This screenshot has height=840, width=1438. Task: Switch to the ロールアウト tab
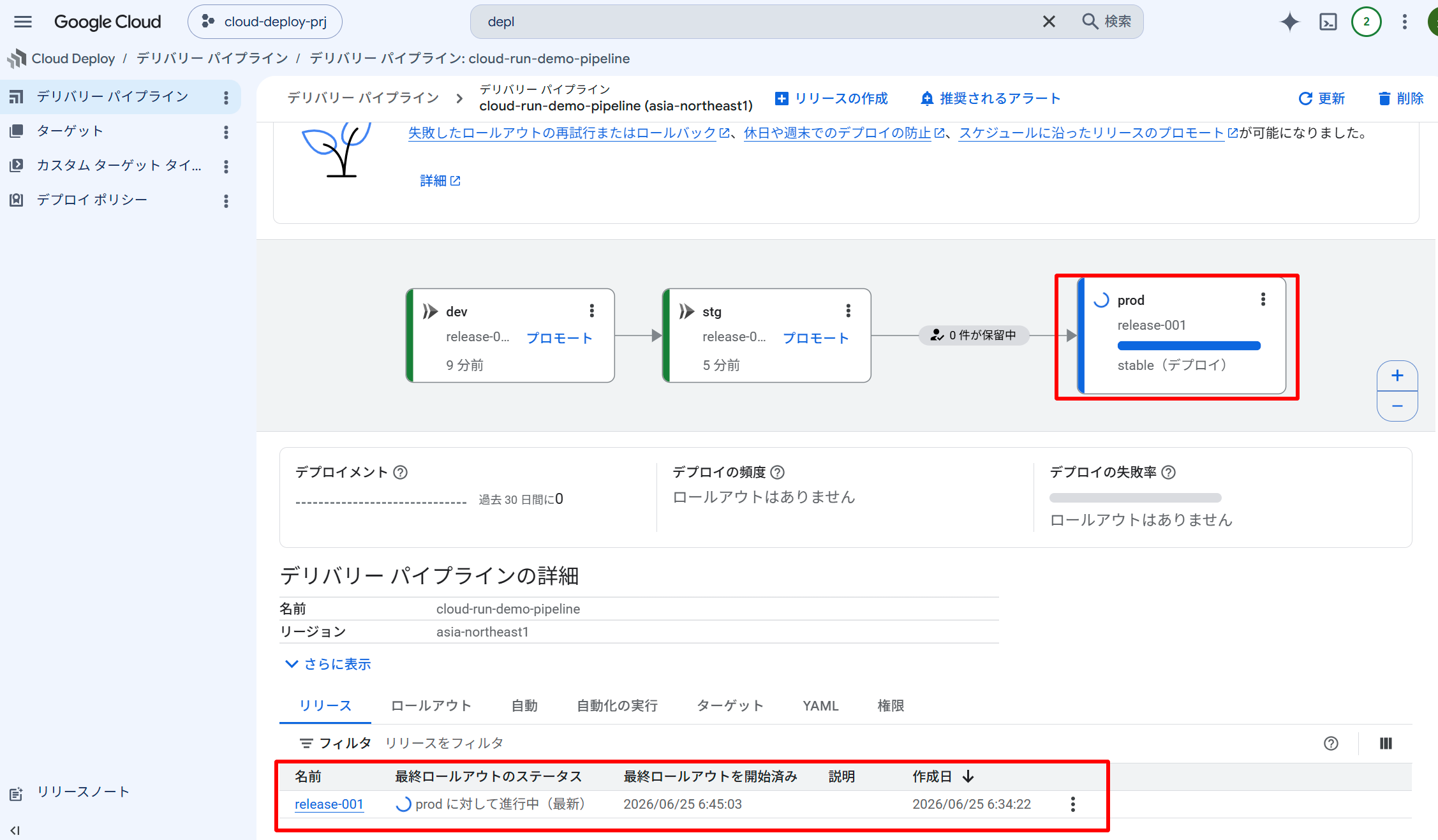pos(431,706)
